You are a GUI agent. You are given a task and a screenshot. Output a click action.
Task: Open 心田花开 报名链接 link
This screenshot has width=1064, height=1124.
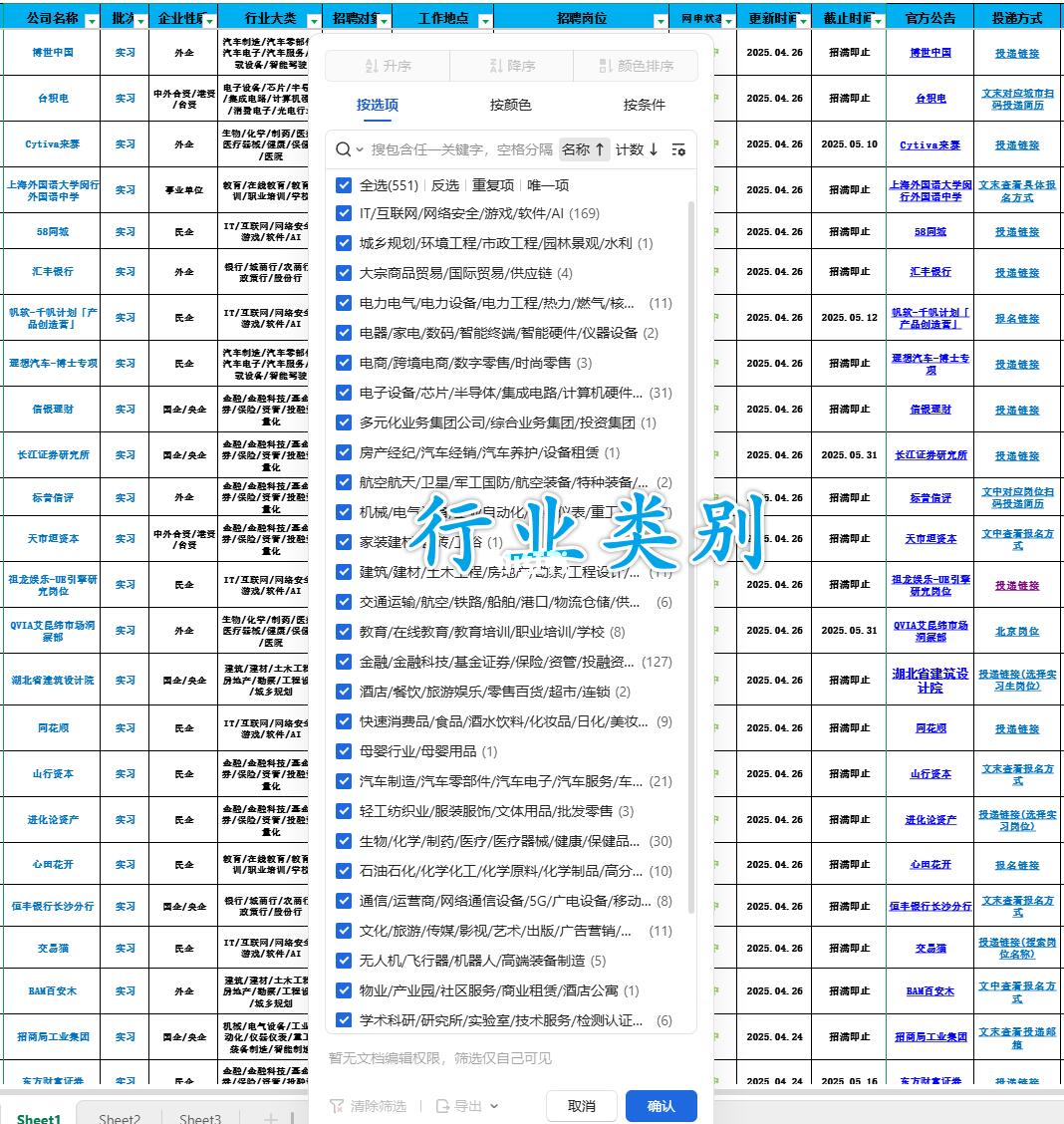pos(1017,865)
